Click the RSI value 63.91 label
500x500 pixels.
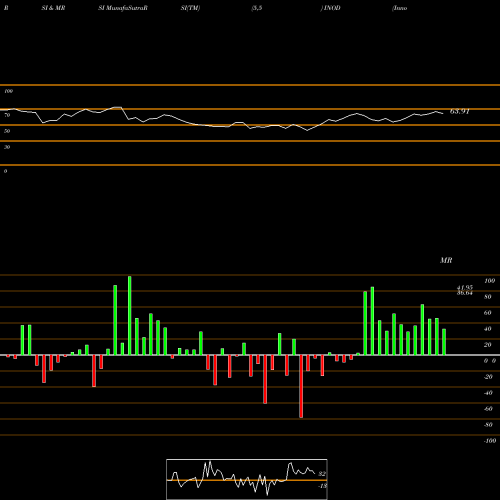click(460, 111)
